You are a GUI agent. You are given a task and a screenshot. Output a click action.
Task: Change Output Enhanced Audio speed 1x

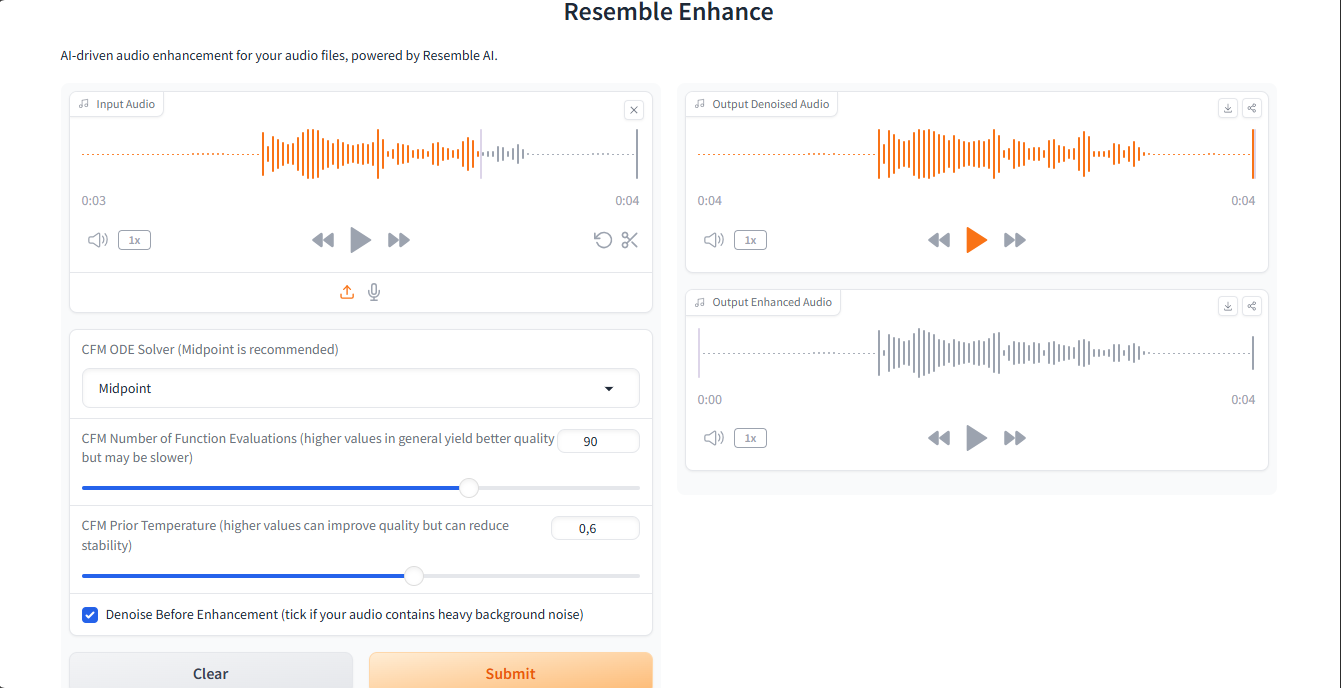coord(750,438)
